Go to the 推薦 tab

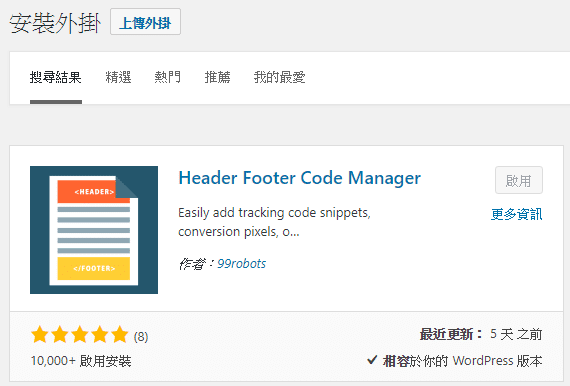pos(217,77)
